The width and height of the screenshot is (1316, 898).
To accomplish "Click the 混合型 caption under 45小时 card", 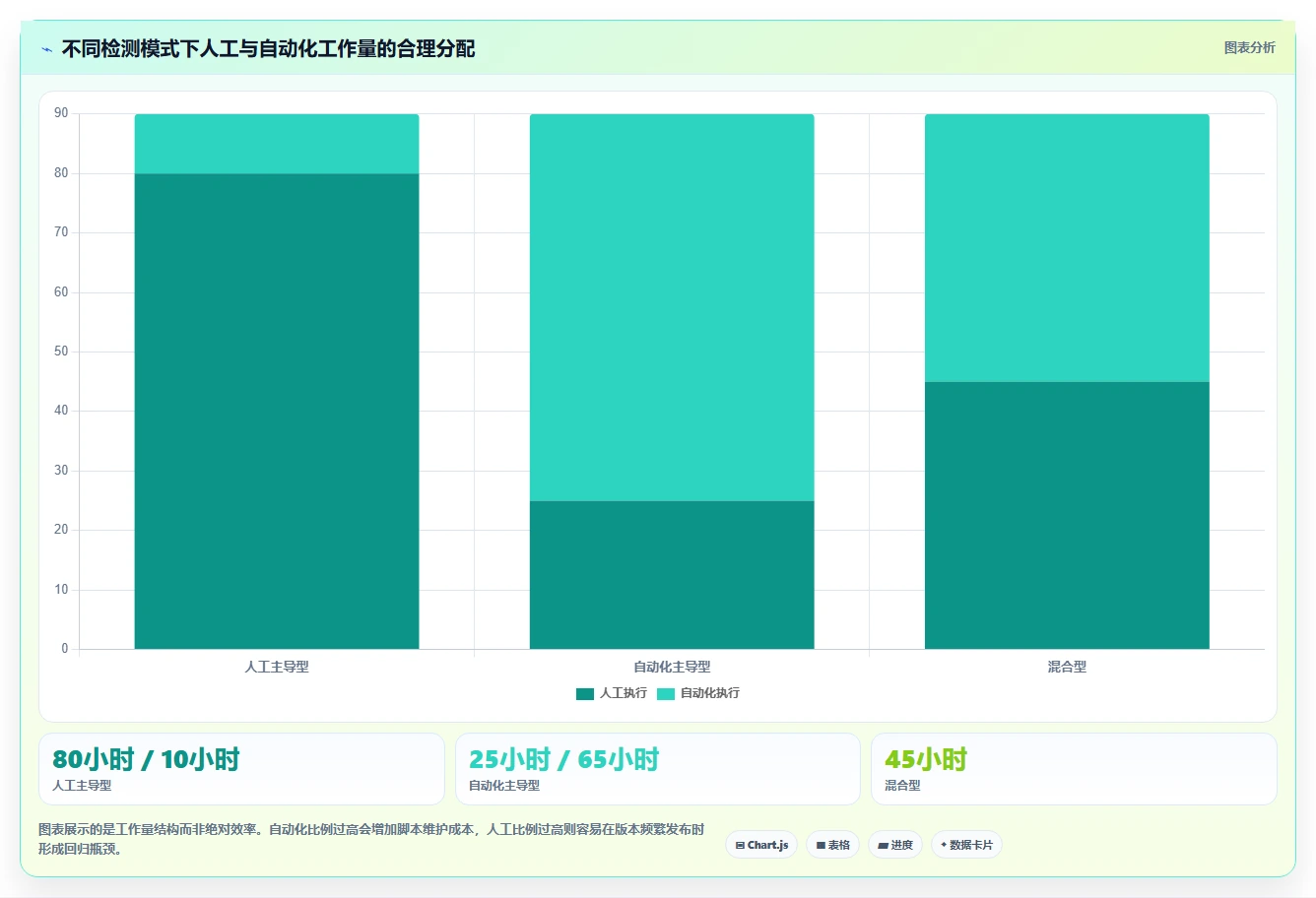I will (x=902, y=786).
